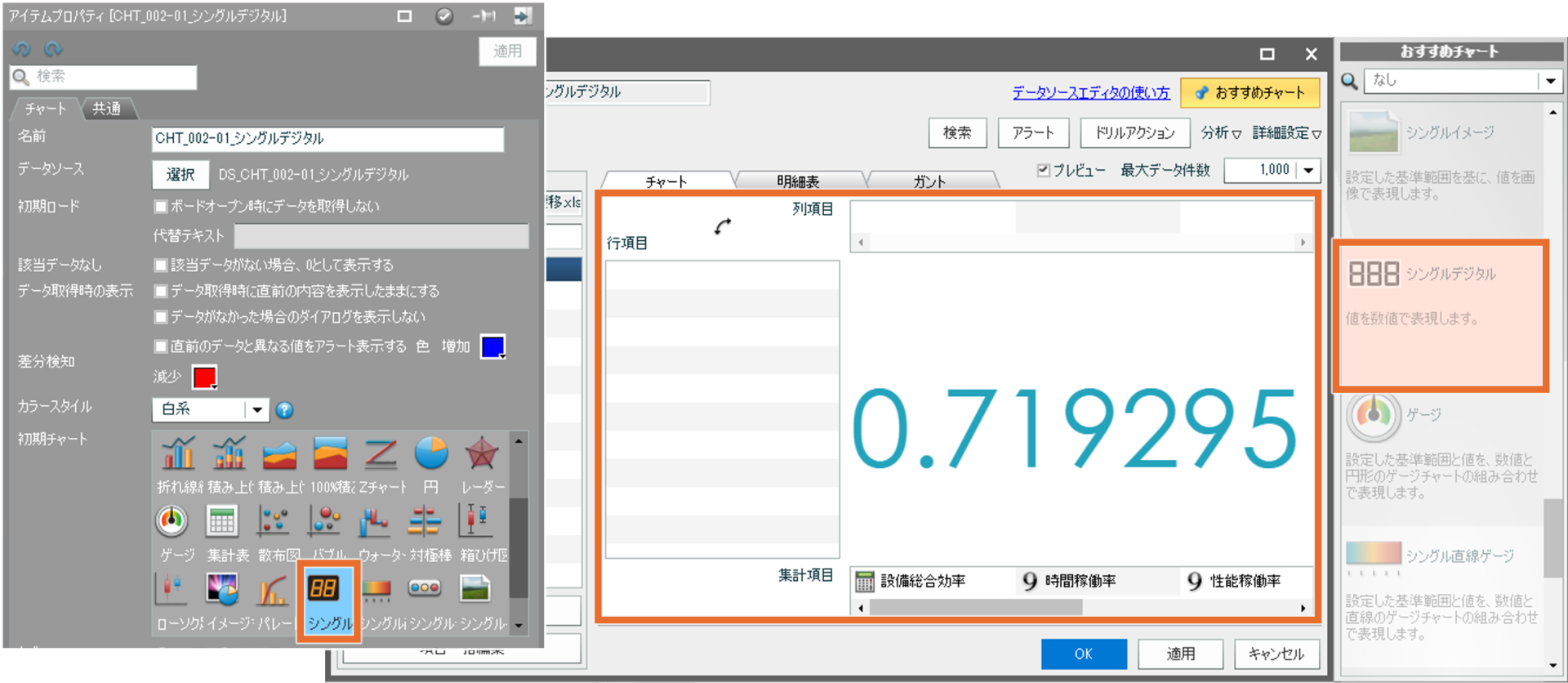Viewport: 1568px width, 683px height.
Task: Switch to the ガント tab
Action: point(929,181)
